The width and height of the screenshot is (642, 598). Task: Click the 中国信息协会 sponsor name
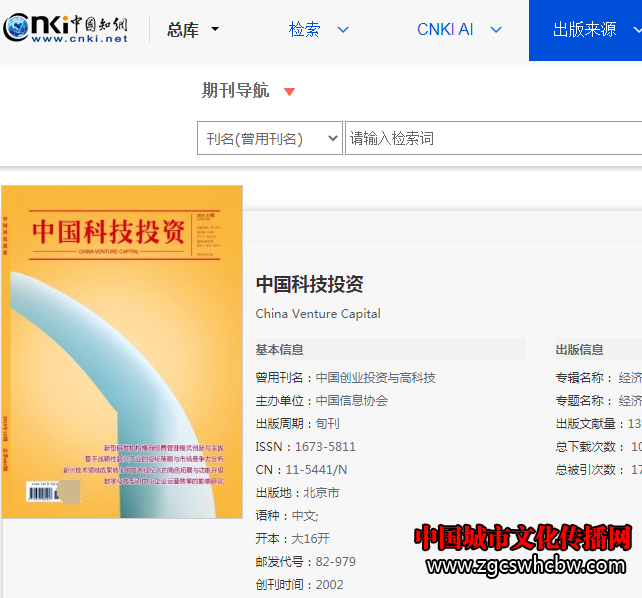click(352, 401)
